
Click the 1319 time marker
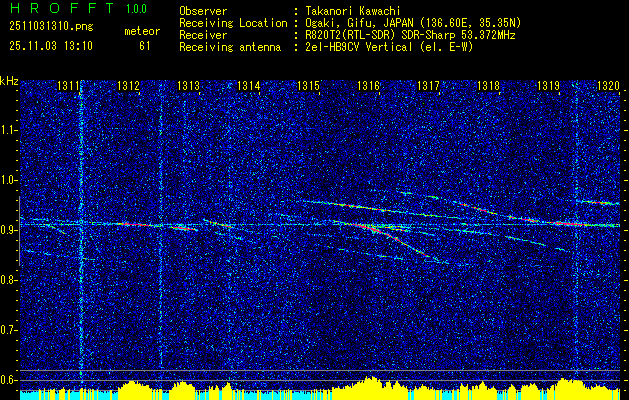point(548,86)
